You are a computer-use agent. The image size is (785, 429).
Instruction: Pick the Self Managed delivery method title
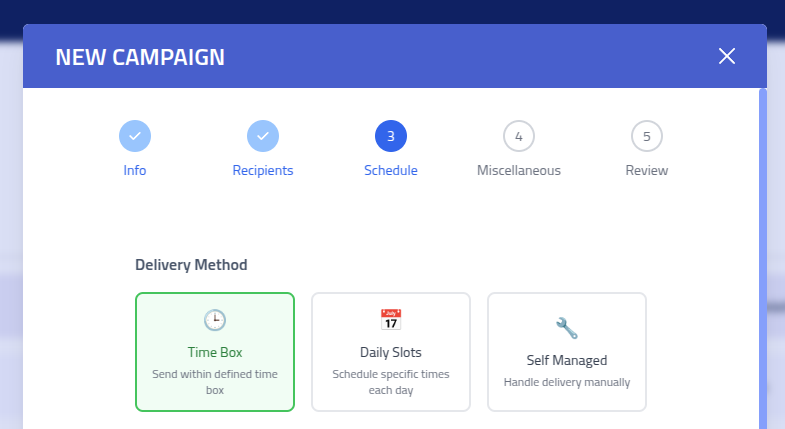tap(567, 360)
